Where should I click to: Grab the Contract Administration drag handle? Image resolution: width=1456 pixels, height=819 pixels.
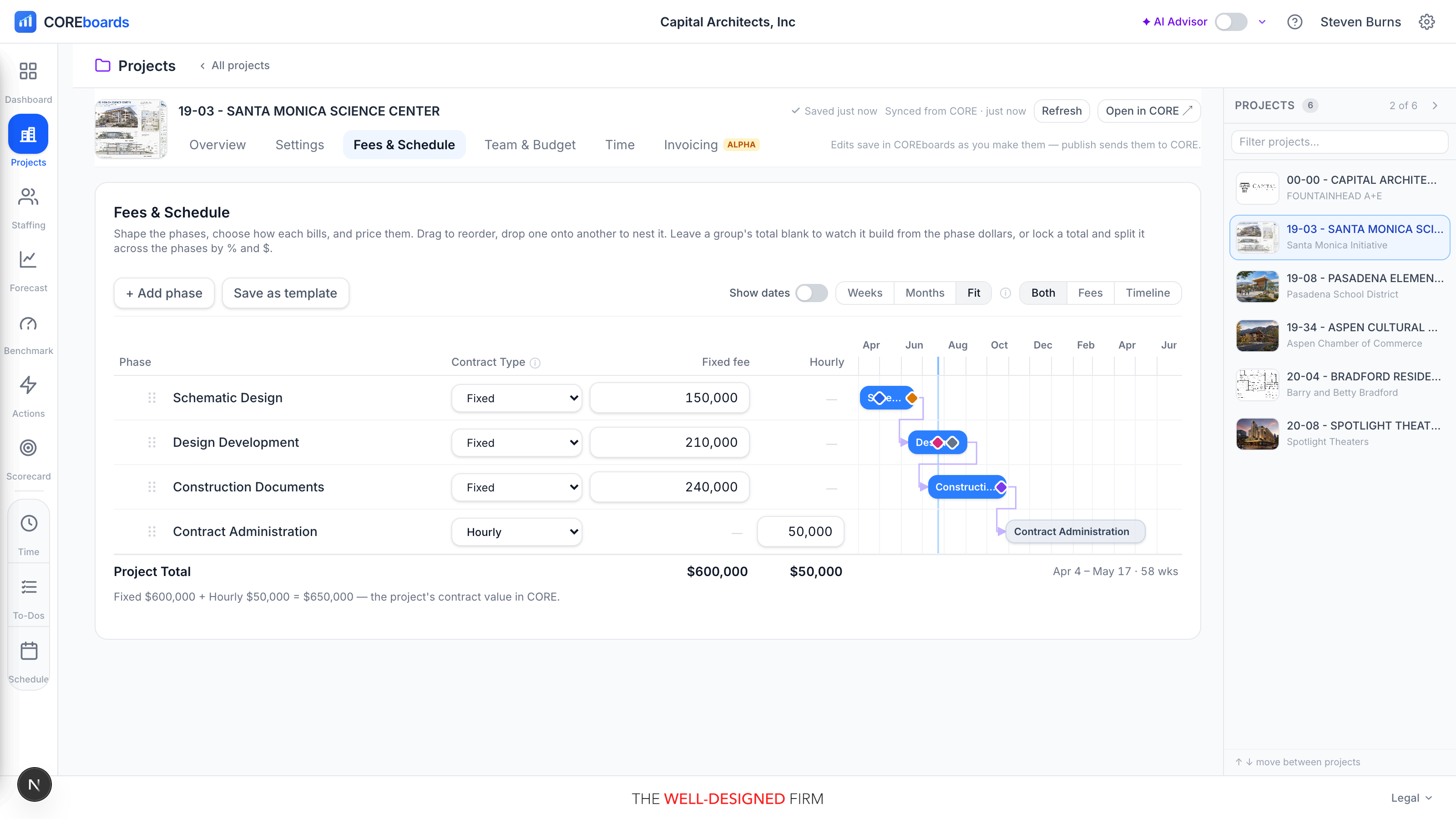152,532
